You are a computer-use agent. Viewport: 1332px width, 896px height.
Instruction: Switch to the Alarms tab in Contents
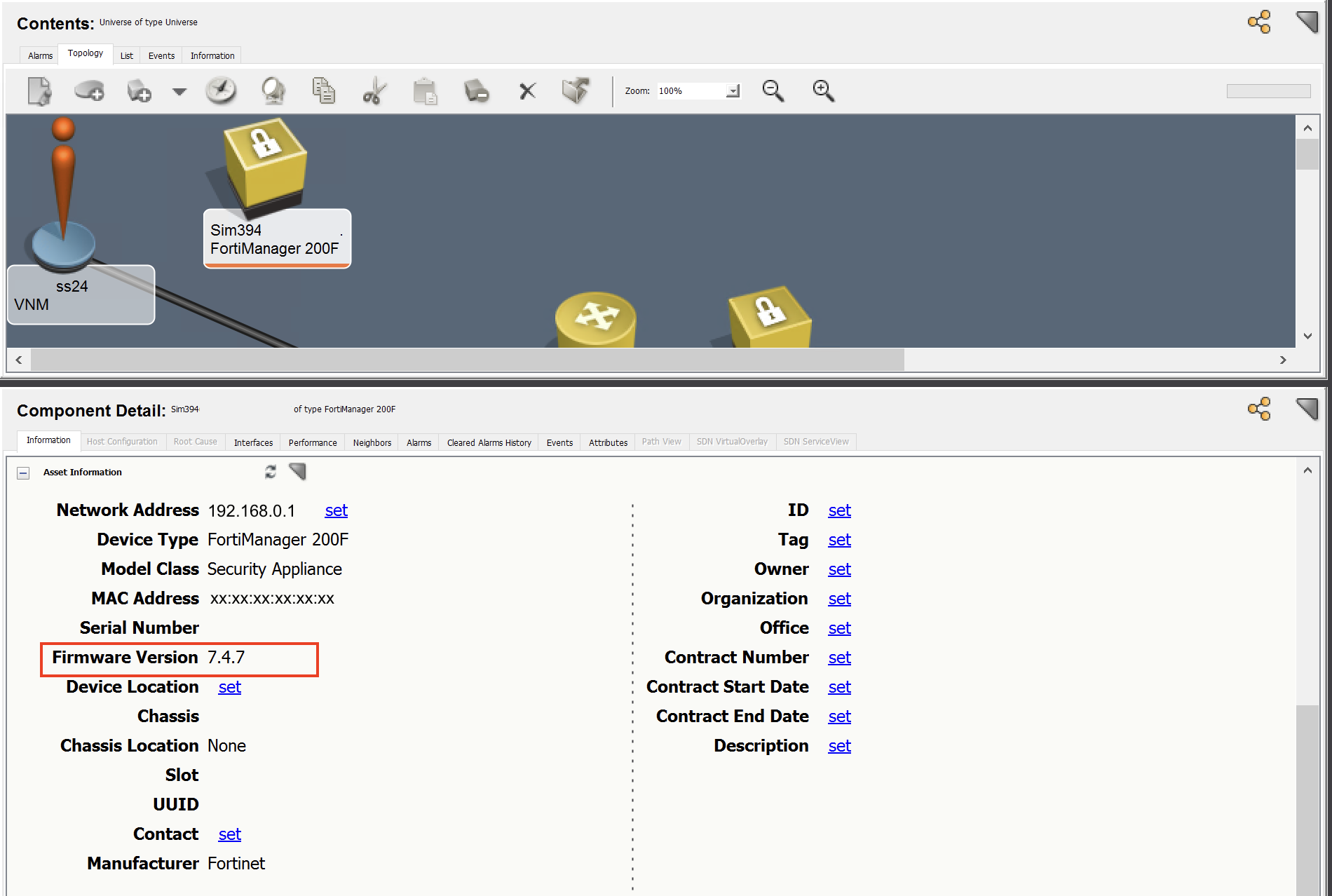[x=40, y=56]
